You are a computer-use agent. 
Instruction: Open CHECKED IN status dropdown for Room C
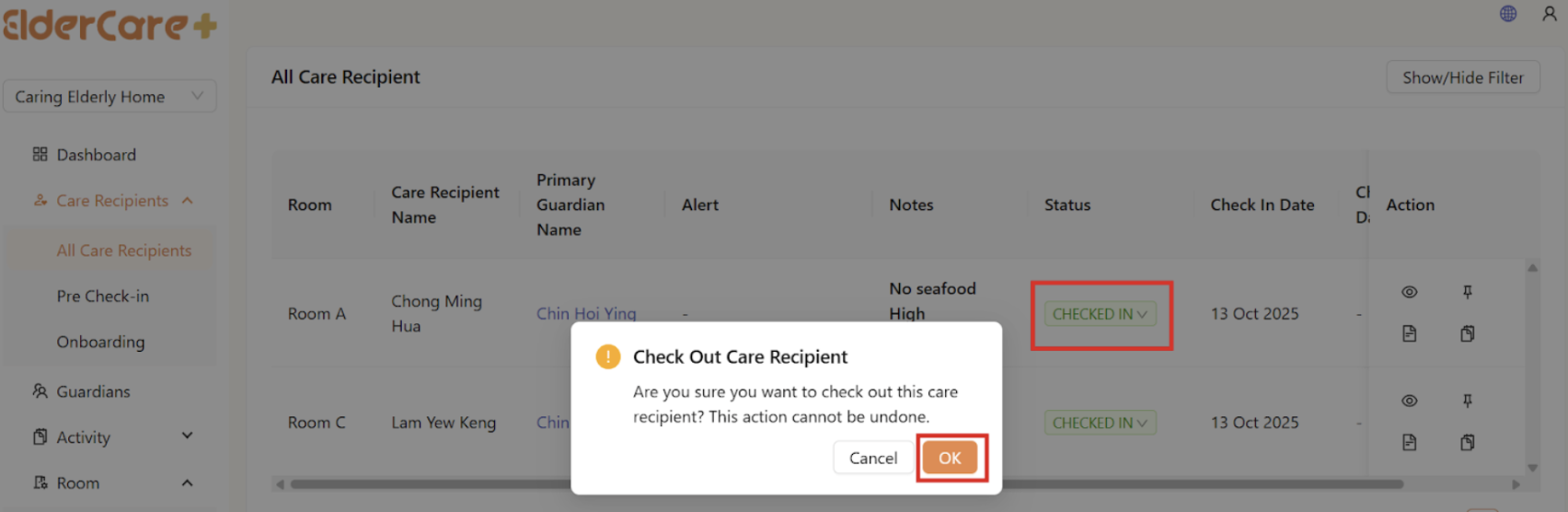tap(1100, 423)
